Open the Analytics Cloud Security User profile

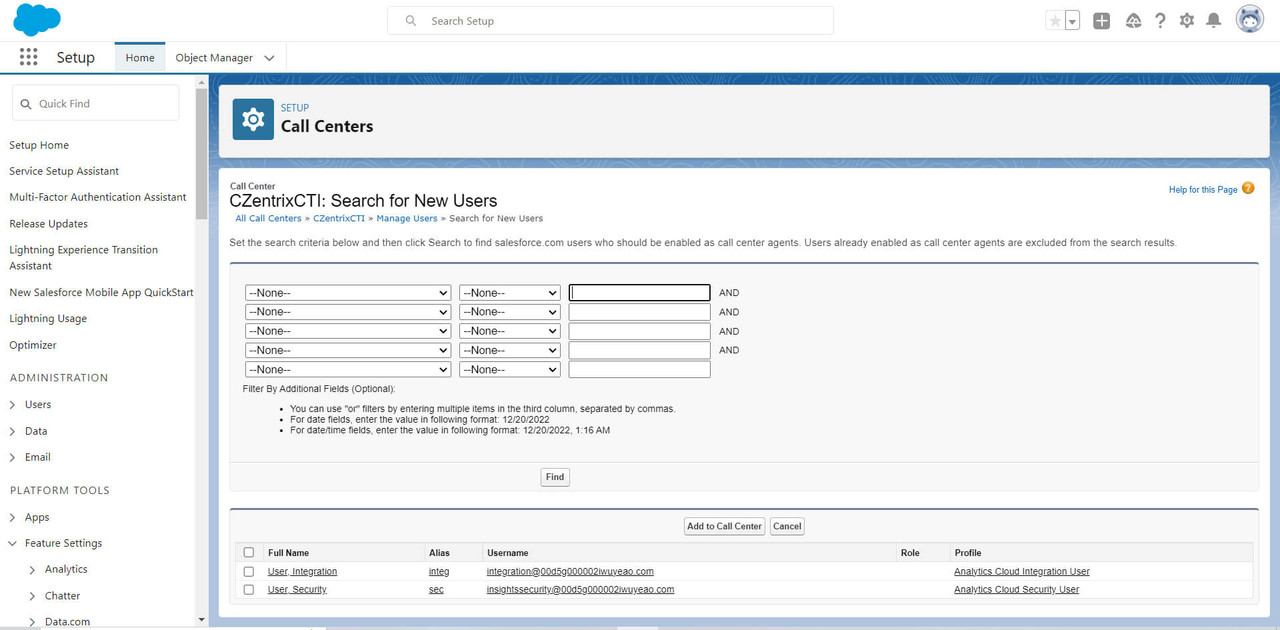point(1017,590)
